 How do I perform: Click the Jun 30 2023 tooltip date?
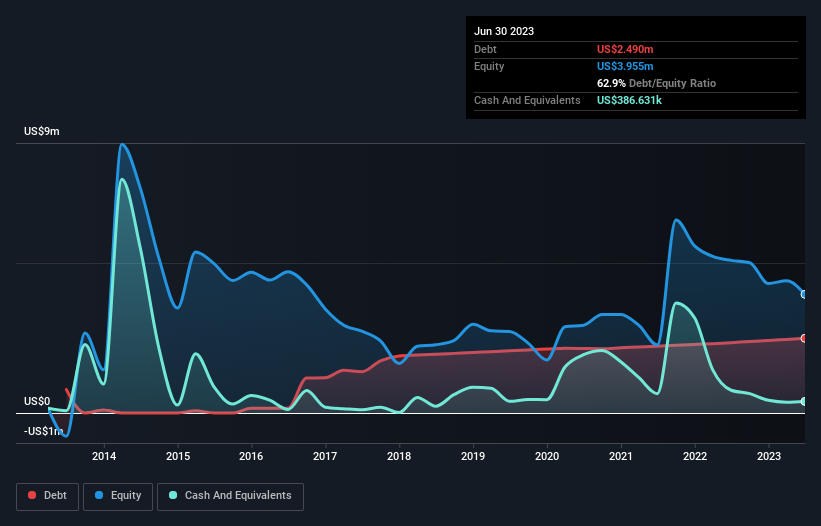(504, 31)
